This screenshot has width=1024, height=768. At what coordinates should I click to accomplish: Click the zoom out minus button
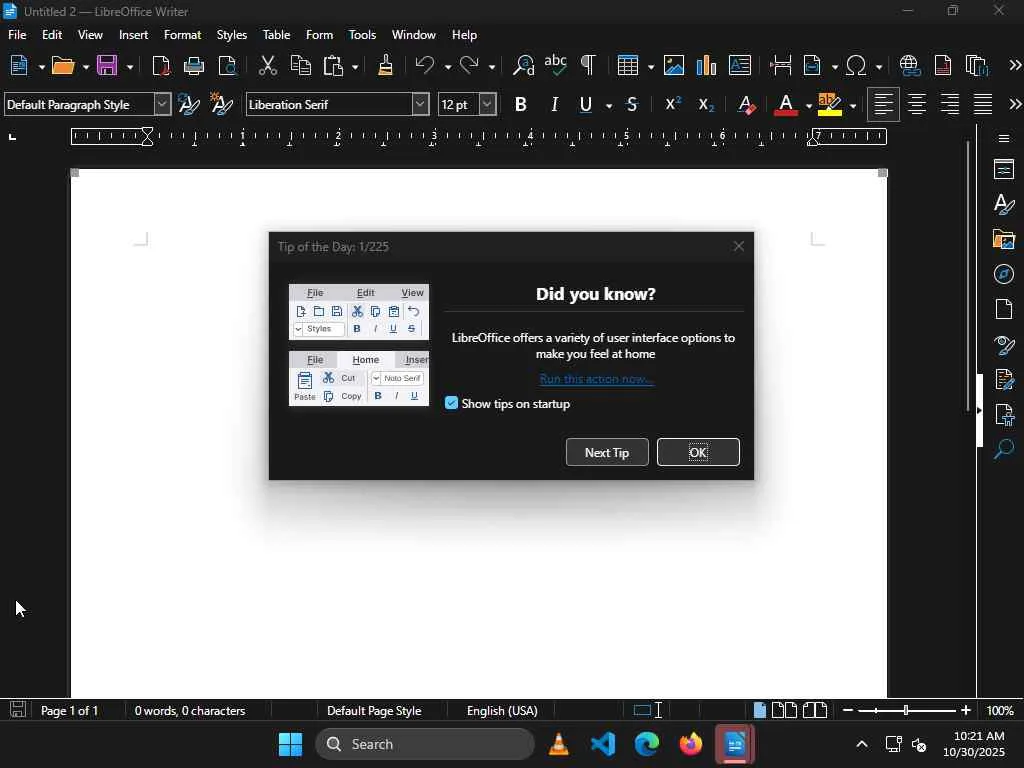[848, 710]
